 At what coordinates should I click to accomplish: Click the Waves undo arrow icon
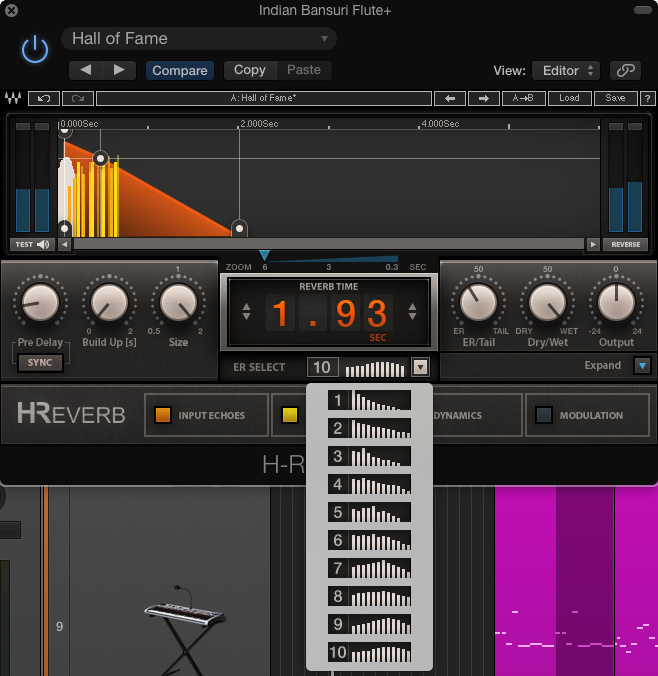coord(44,99)
